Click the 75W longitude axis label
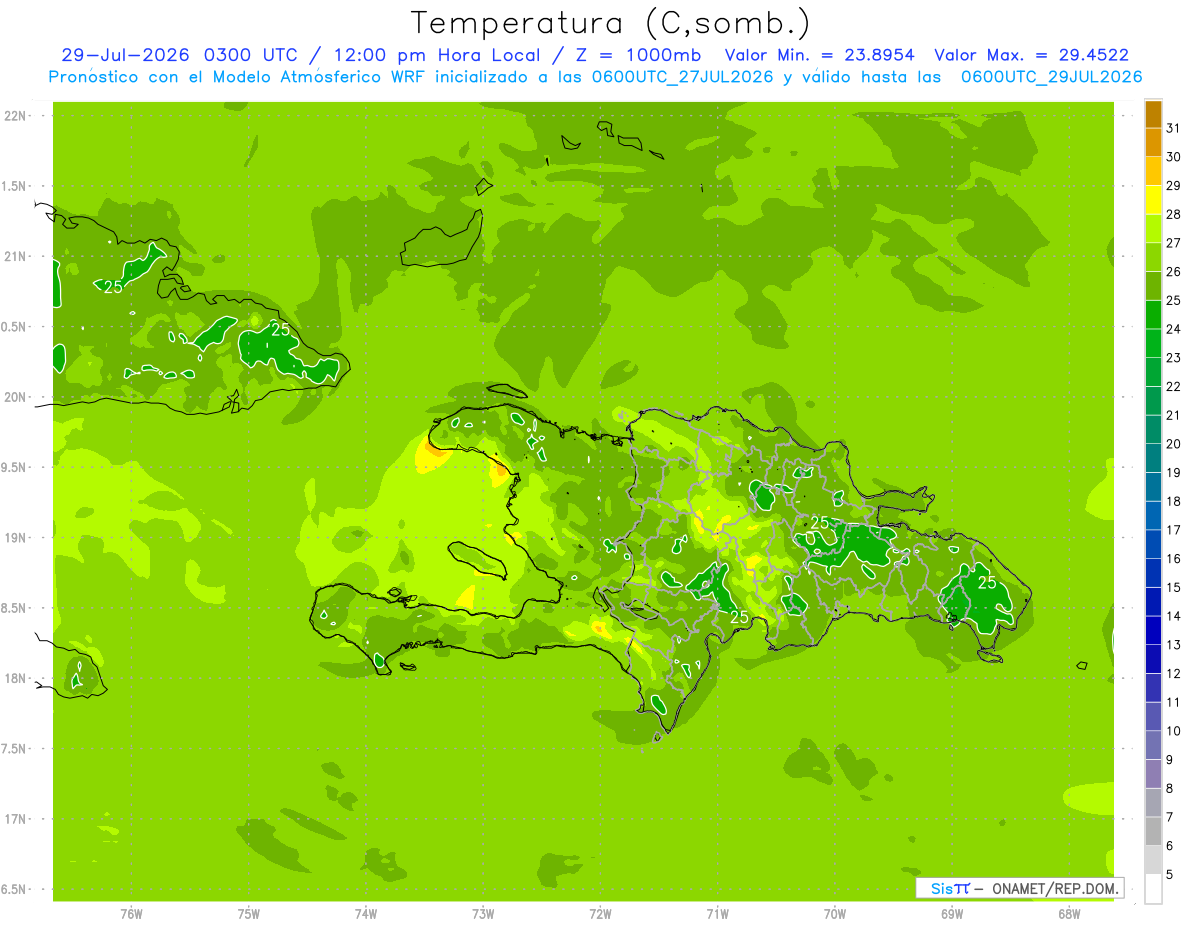Viewport: 1200px width, 927px height. point(249,914)
